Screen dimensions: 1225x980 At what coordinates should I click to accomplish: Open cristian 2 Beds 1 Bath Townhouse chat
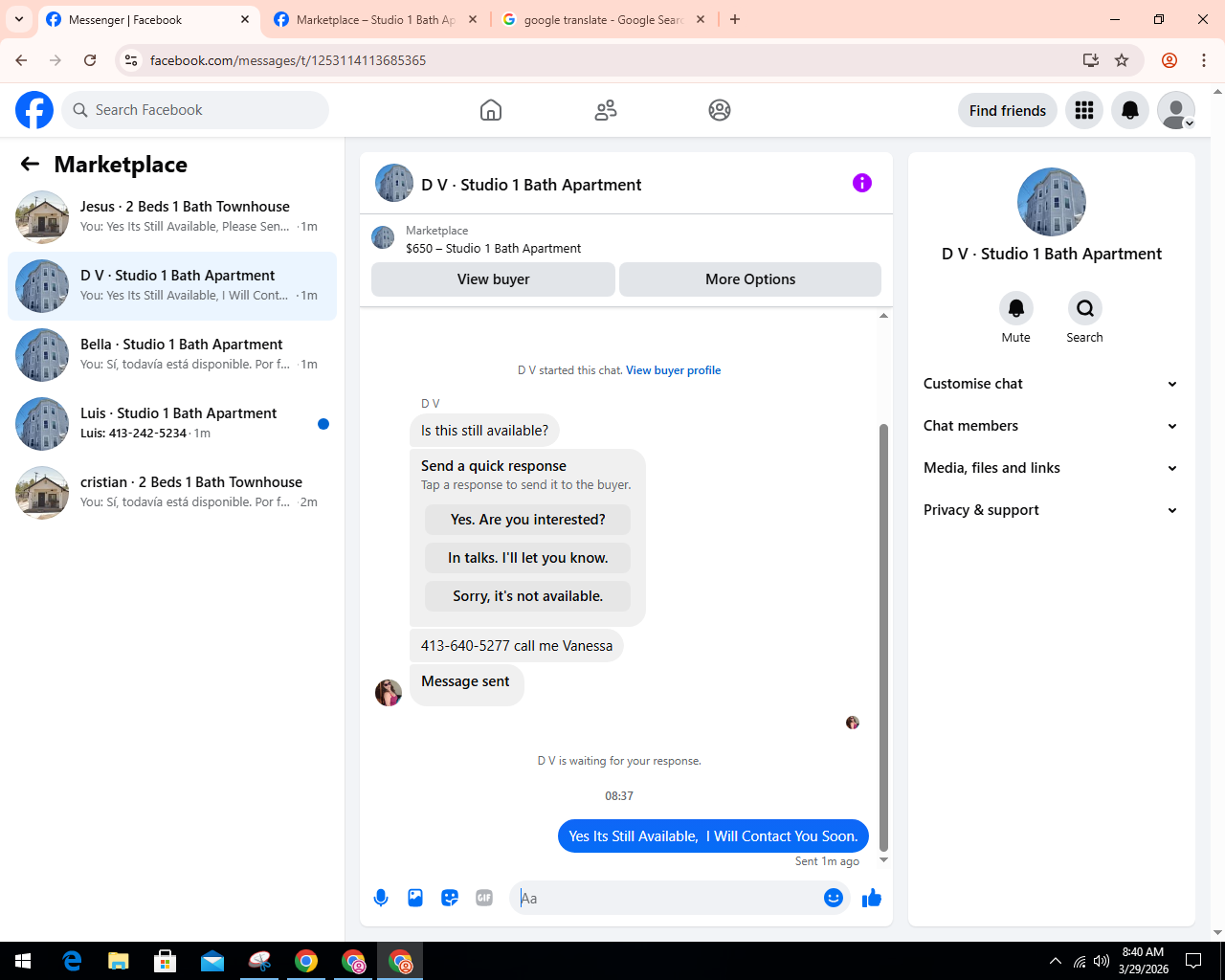tap(172, 493)
